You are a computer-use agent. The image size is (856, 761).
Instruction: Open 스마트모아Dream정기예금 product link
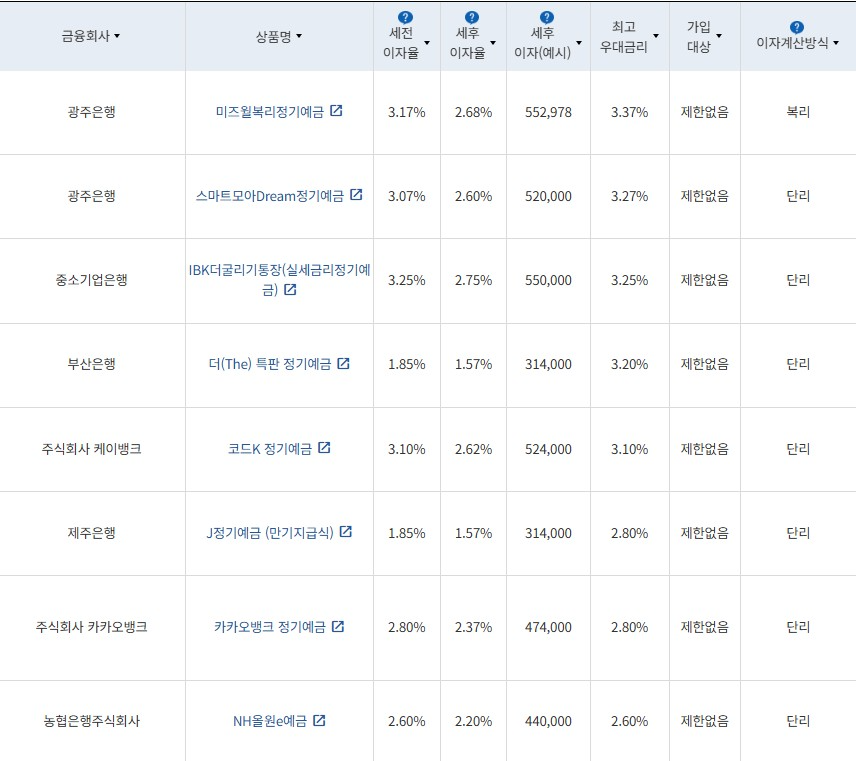(270, 196)
